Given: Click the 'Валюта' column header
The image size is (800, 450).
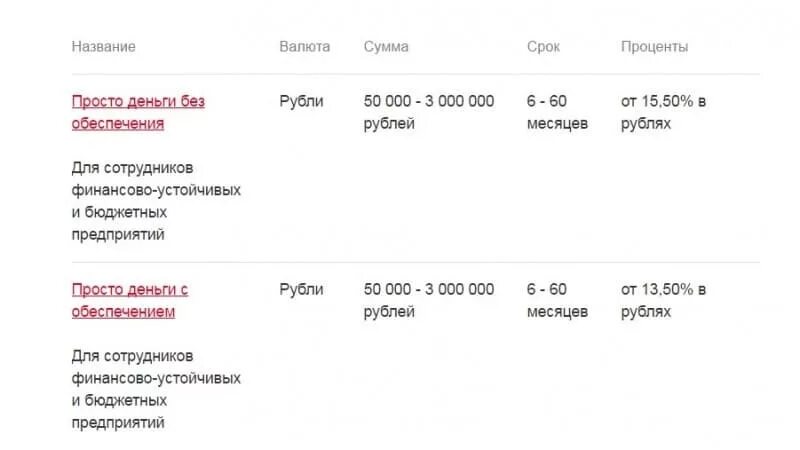Looking at the screenshot, I should point(305,46).
